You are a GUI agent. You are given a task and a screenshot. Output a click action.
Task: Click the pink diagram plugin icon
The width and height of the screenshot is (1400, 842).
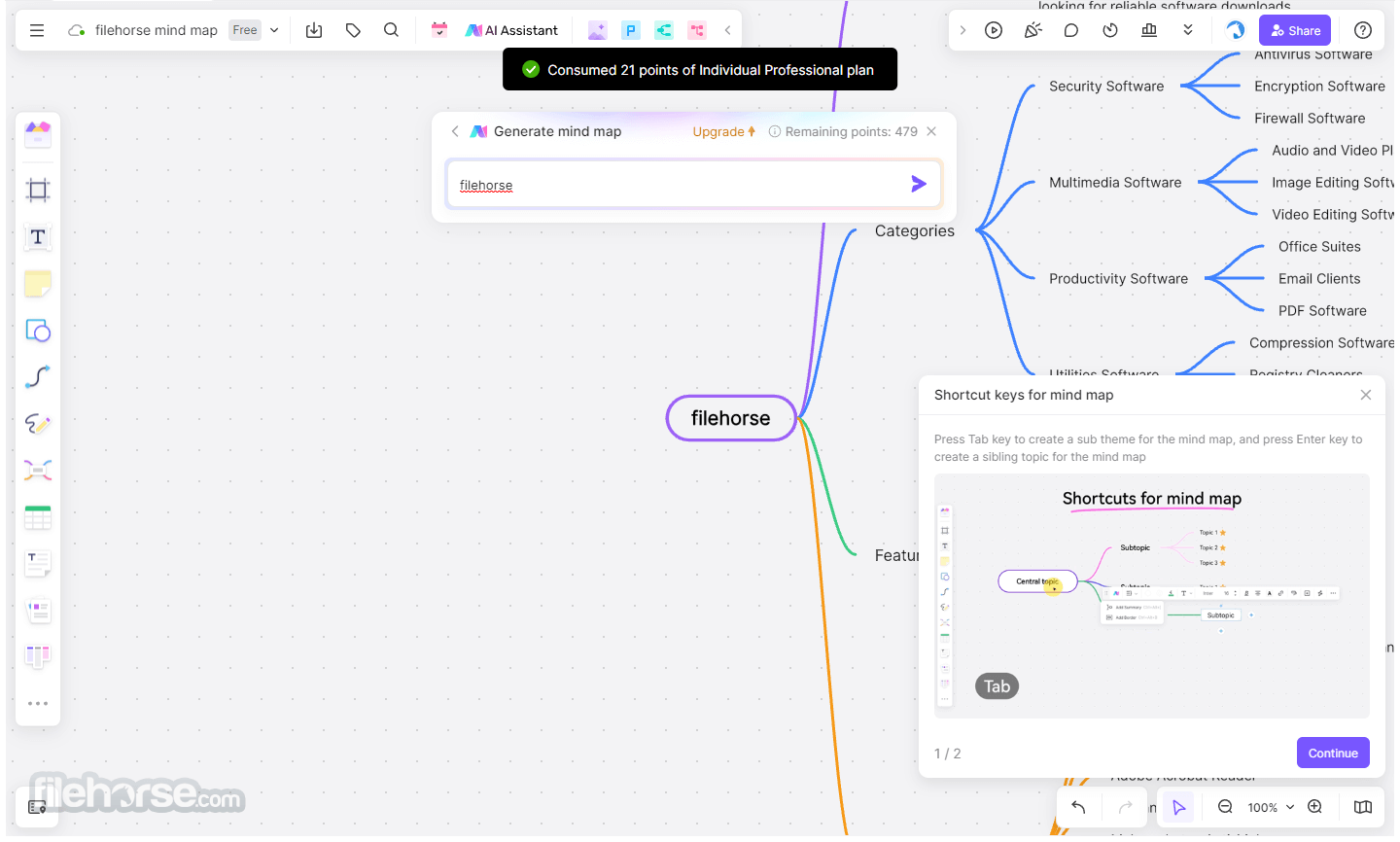click(x=697, y=30)
